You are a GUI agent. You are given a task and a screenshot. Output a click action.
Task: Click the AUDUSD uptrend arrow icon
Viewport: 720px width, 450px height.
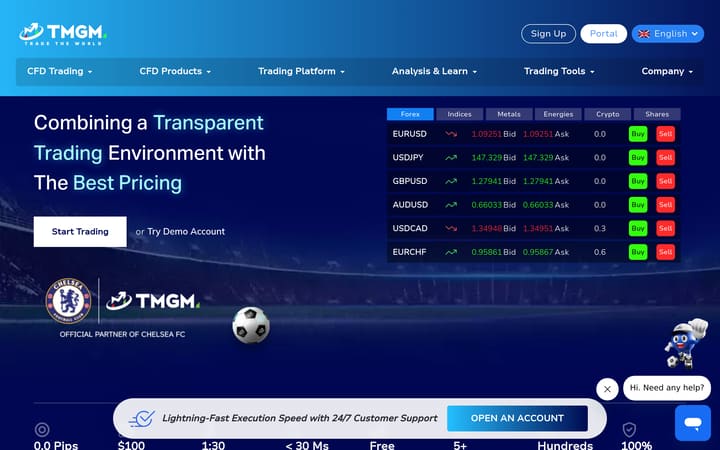click(451, 205)
